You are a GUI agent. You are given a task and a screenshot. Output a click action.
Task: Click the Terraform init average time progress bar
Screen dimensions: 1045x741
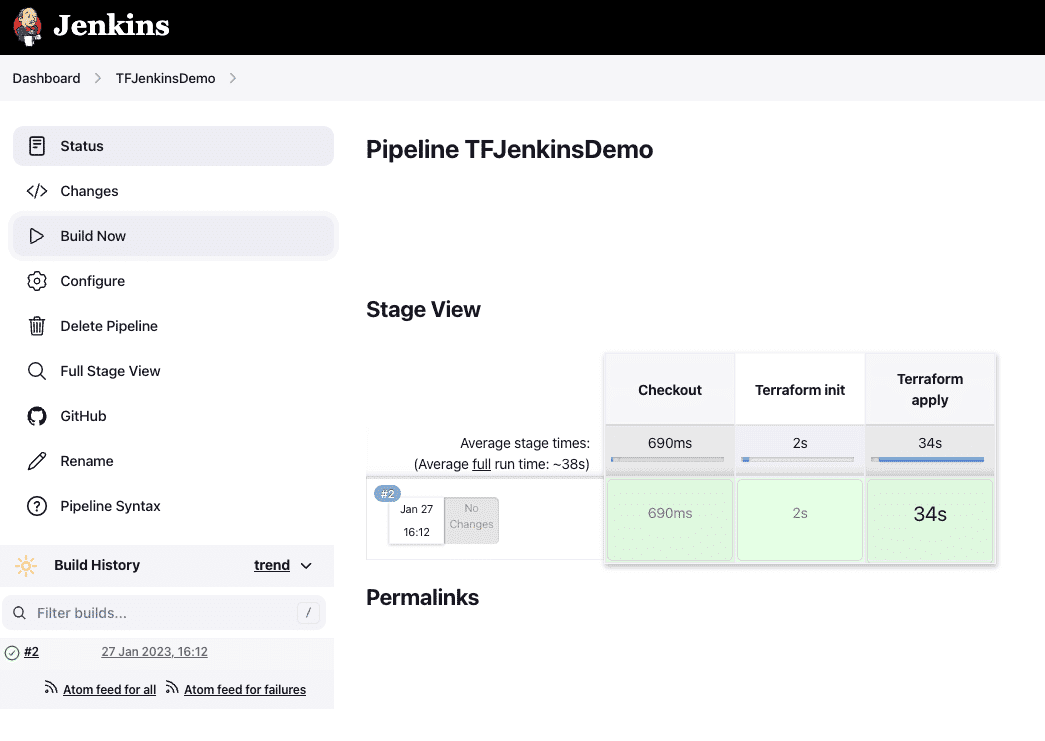pos(798,459)
